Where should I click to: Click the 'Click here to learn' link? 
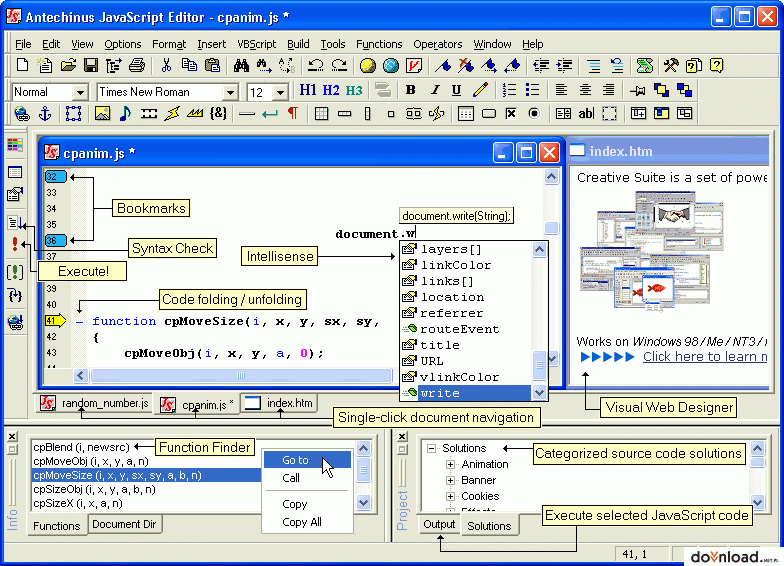(x=705, y=356)
